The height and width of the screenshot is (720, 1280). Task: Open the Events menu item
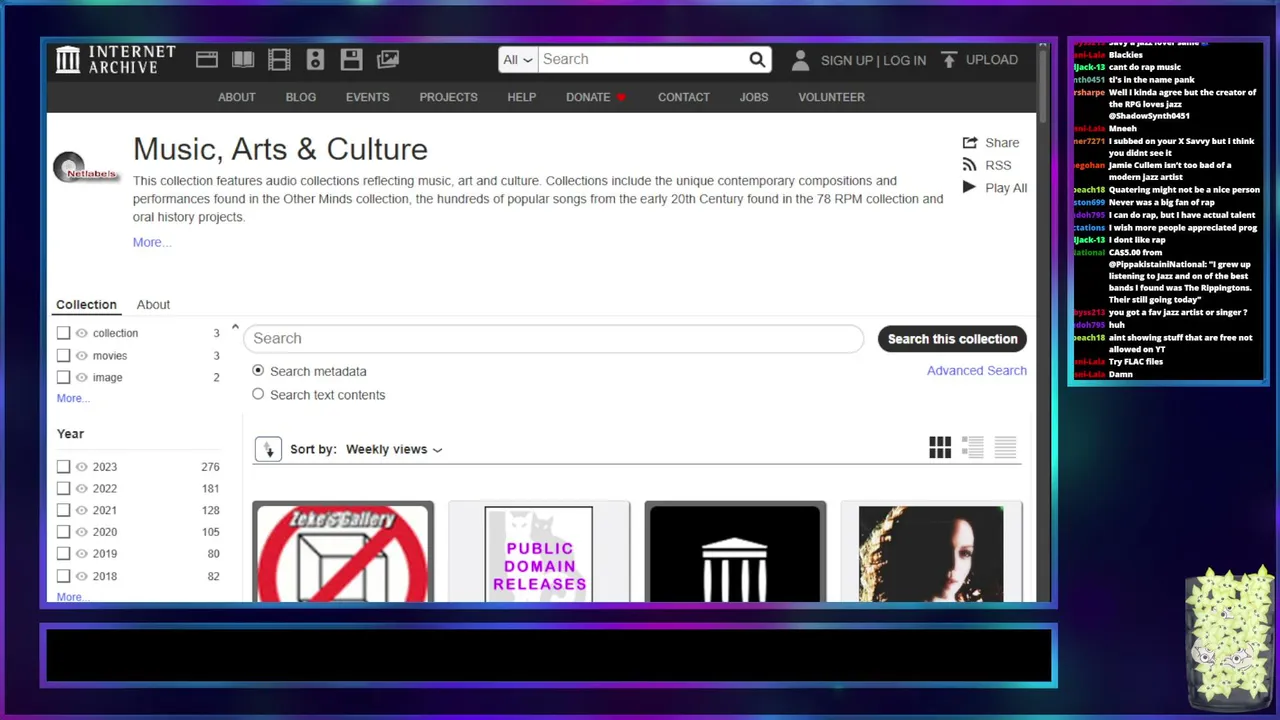368,97
